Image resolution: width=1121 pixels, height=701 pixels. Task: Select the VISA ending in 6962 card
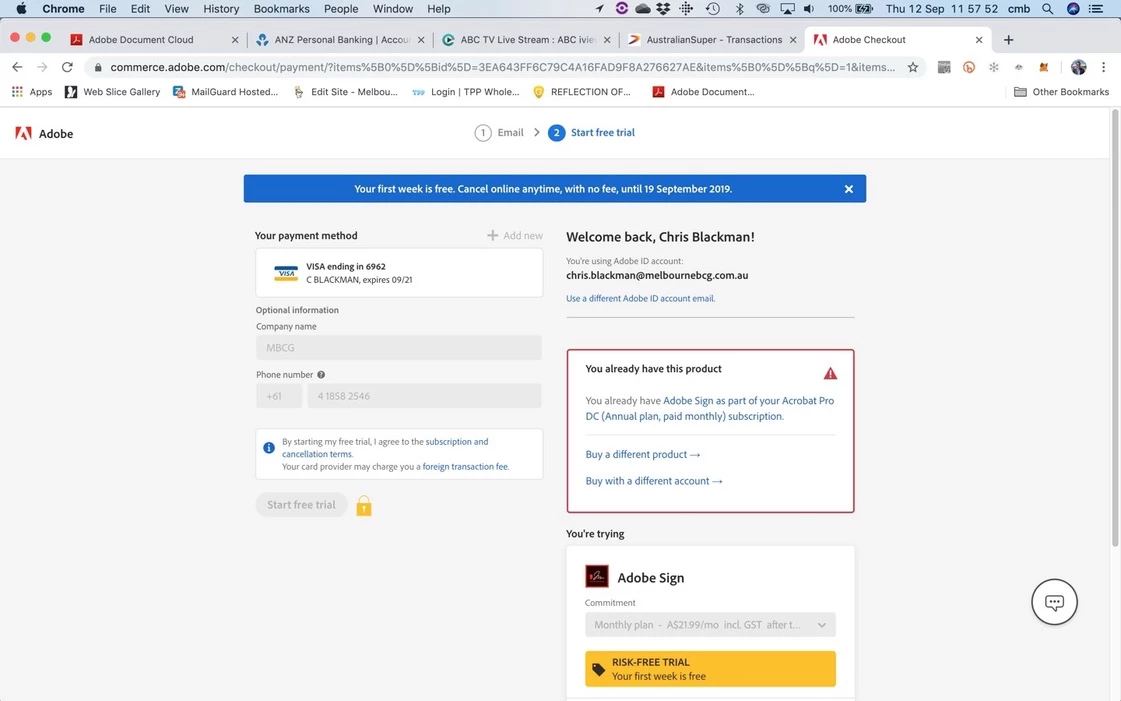[399, 273]
